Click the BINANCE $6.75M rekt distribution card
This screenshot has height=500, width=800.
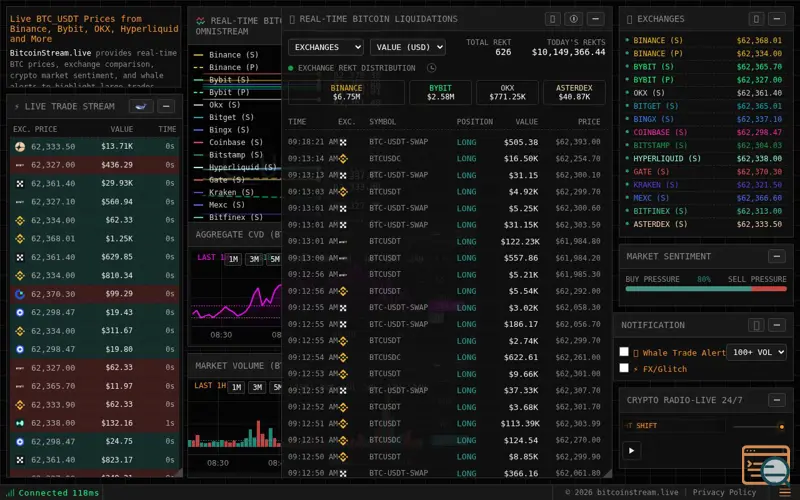point(346,92)
